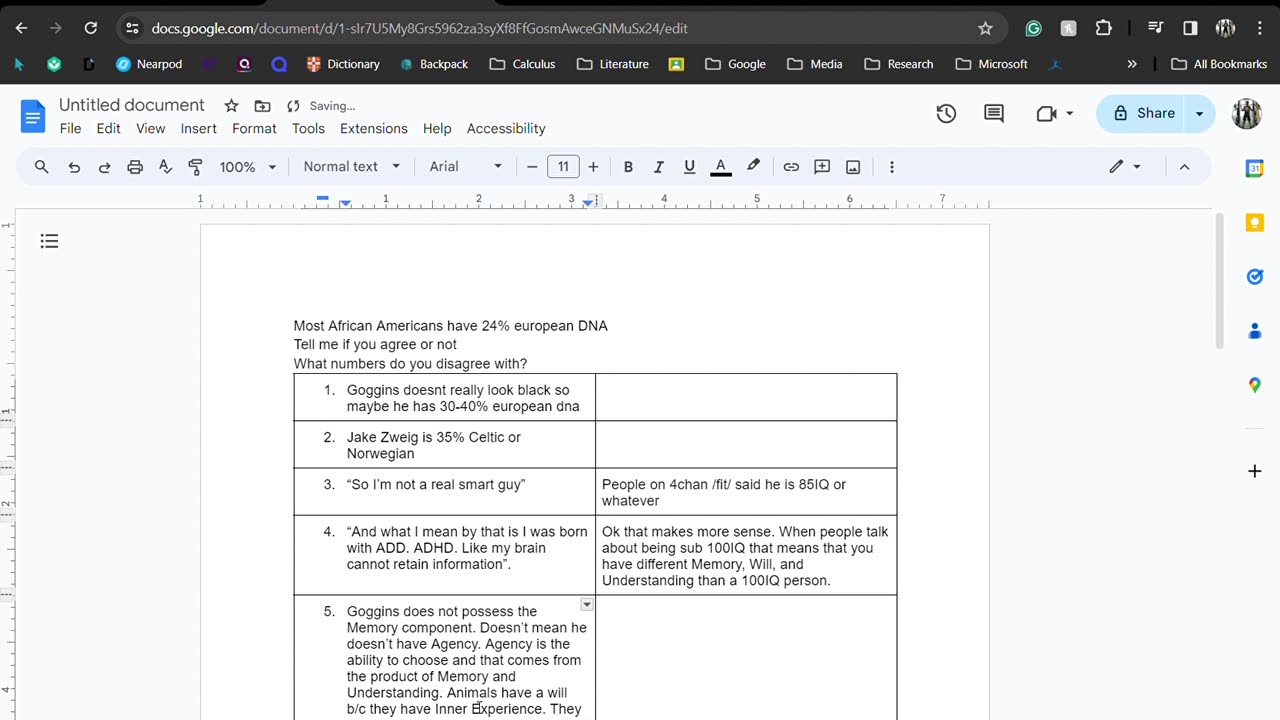The height and width of the screenshot is (720, 1280).
Task: Open the Insert menu
Action: (199, 128)
